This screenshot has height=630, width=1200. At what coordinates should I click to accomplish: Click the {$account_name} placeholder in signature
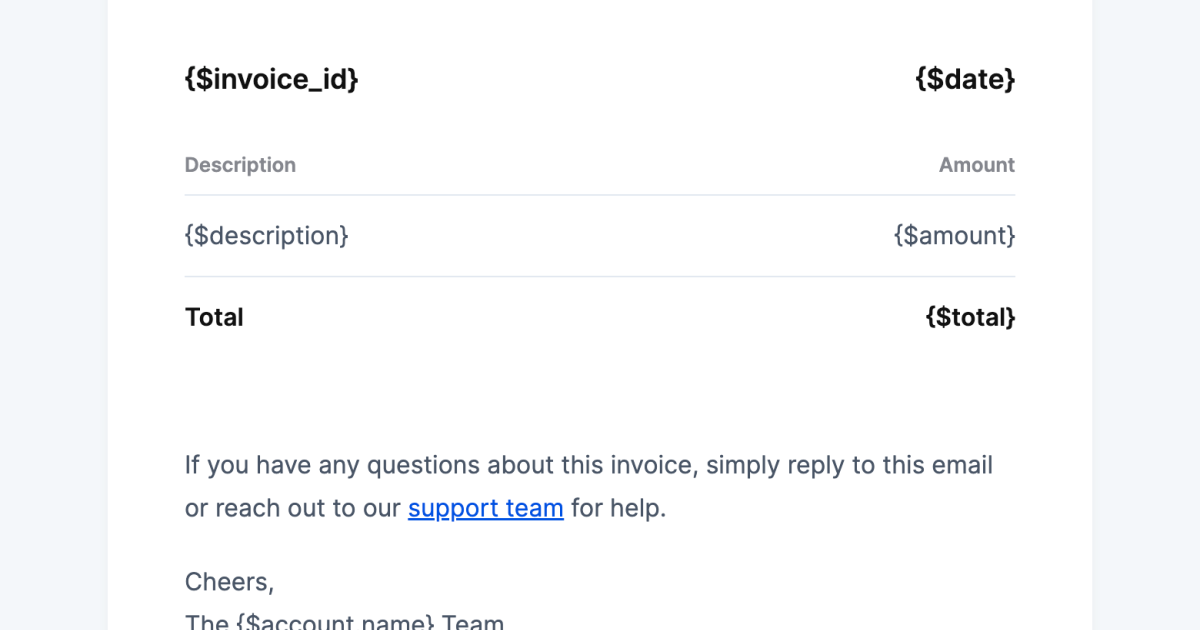click(335, 622)
